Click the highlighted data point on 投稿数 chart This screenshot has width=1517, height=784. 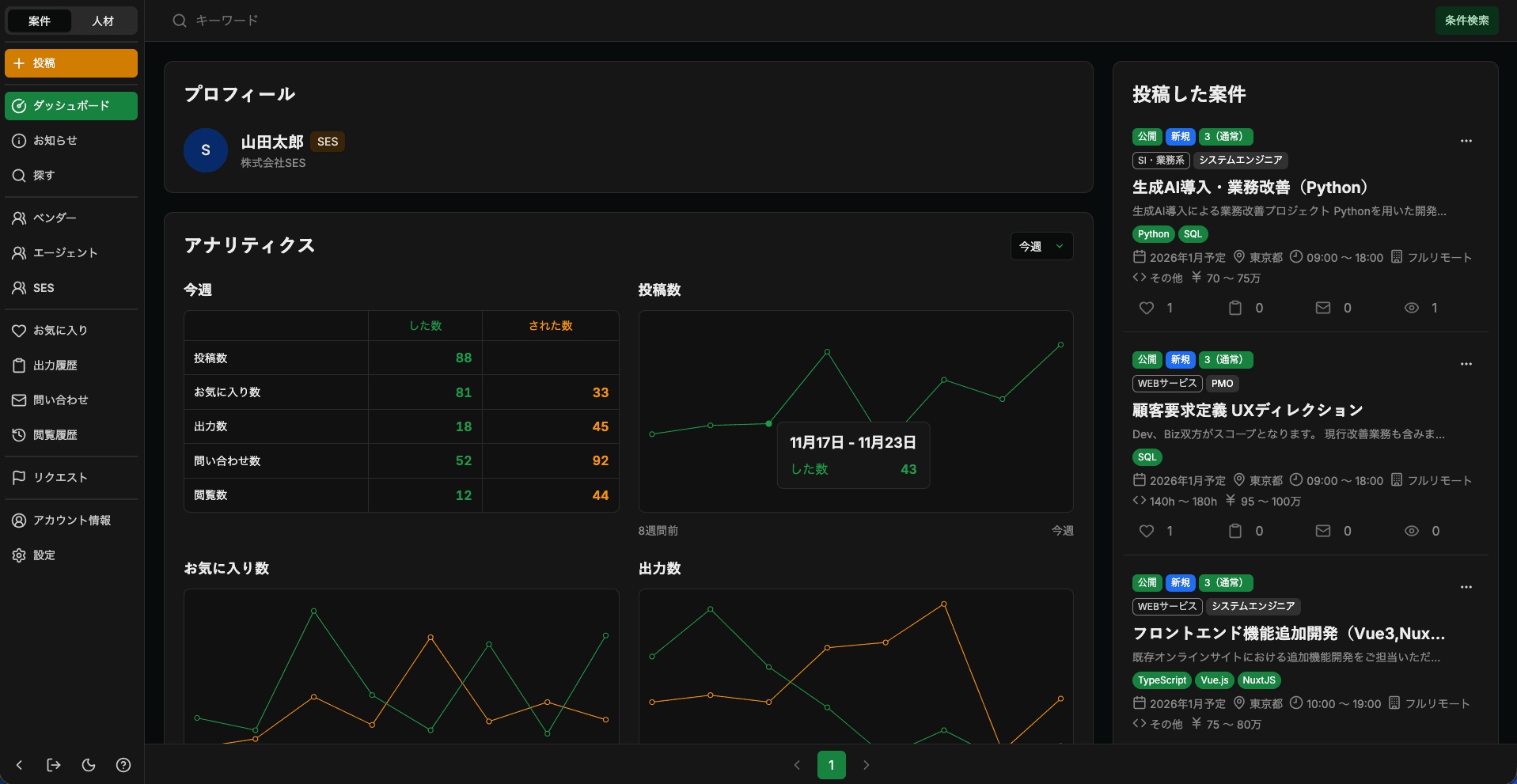coord(768,424)
